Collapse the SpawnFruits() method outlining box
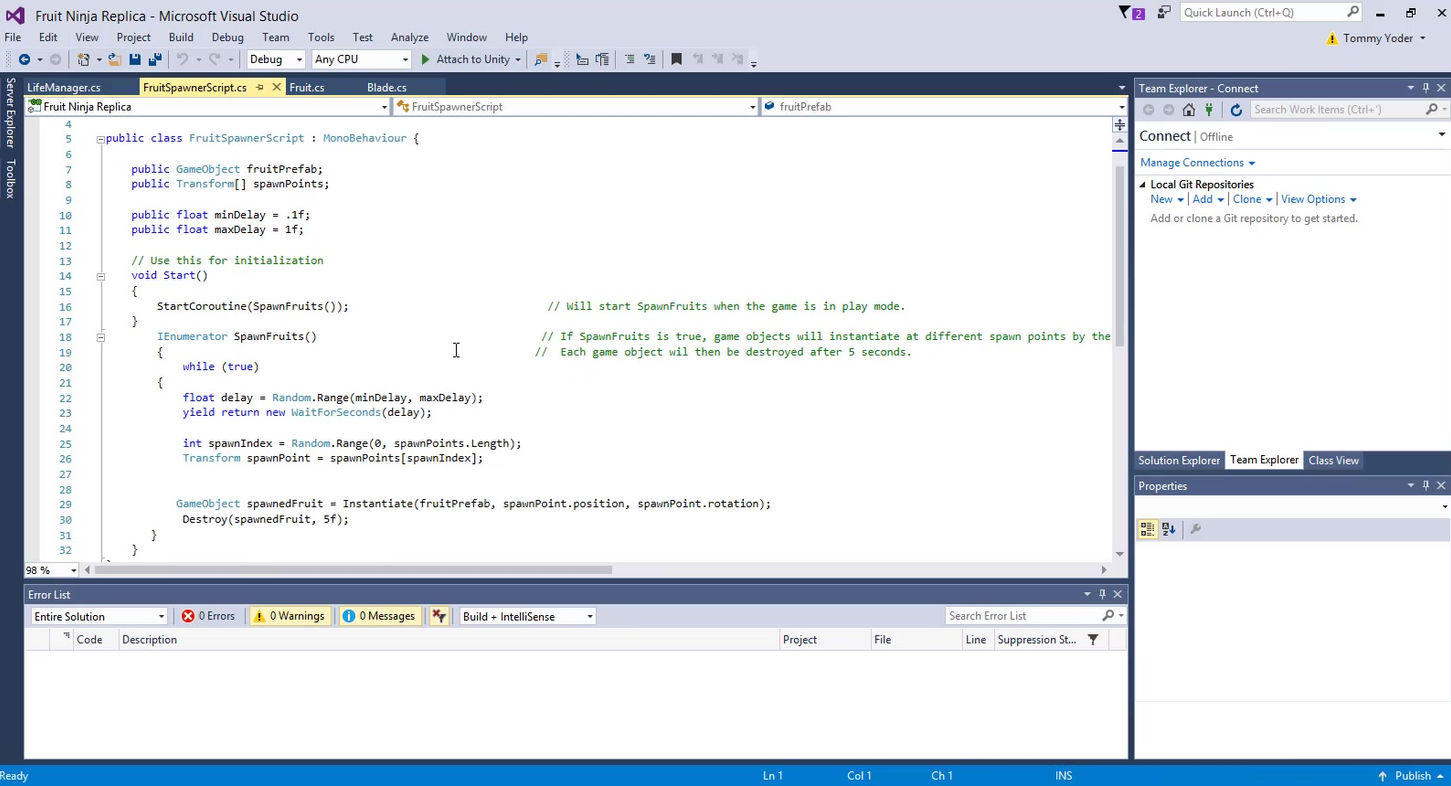The image size is (1451, 786). [x=100, y=338]
